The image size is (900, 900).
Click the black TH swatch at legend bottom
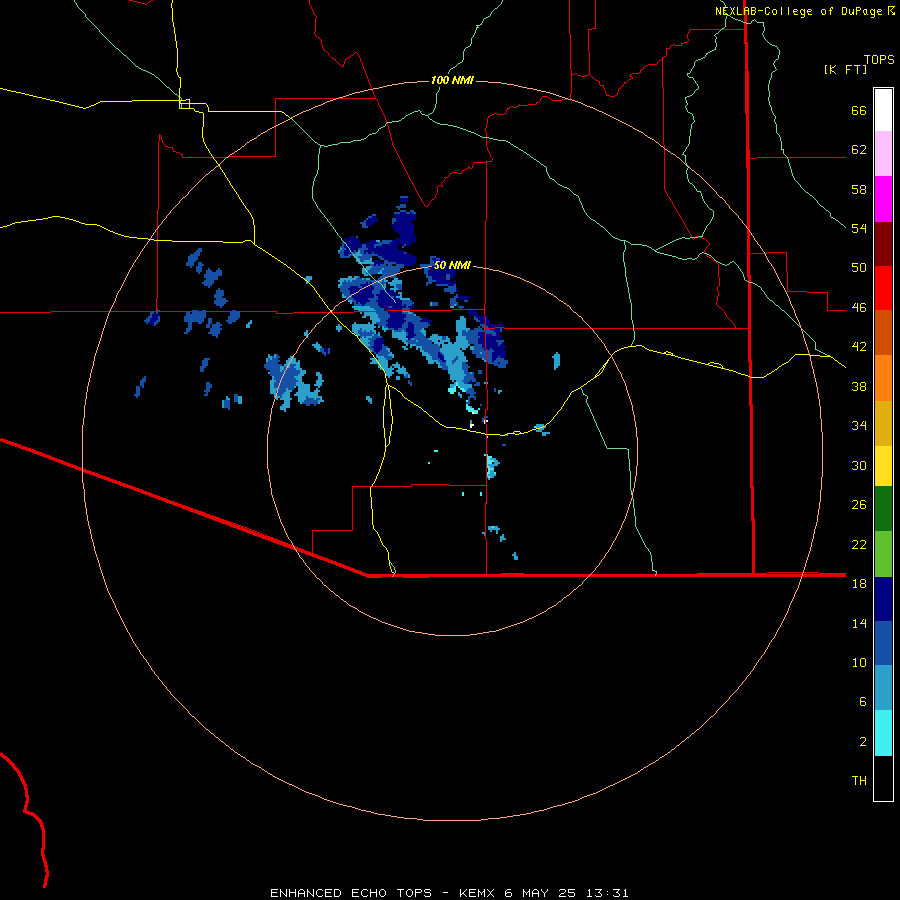[883, 778]
